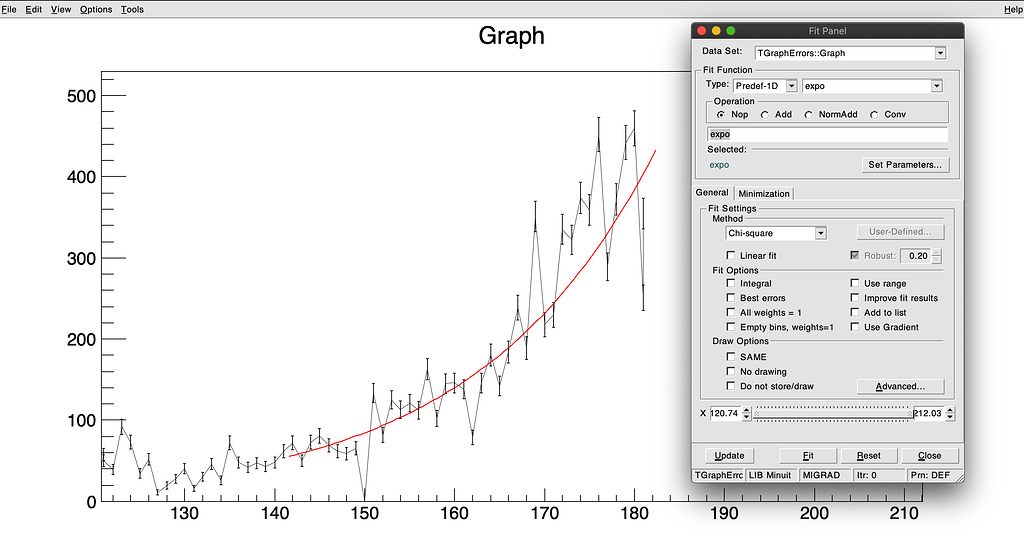Enable the Use Gradient checkbox

coord(854,327)
